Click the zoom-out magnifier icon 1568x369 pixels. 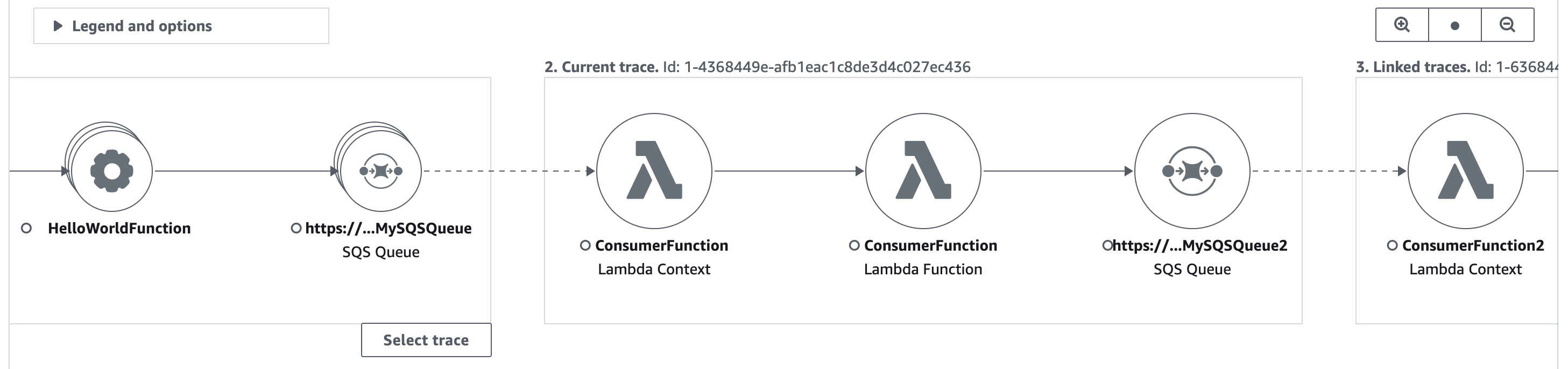[1509, 24]
